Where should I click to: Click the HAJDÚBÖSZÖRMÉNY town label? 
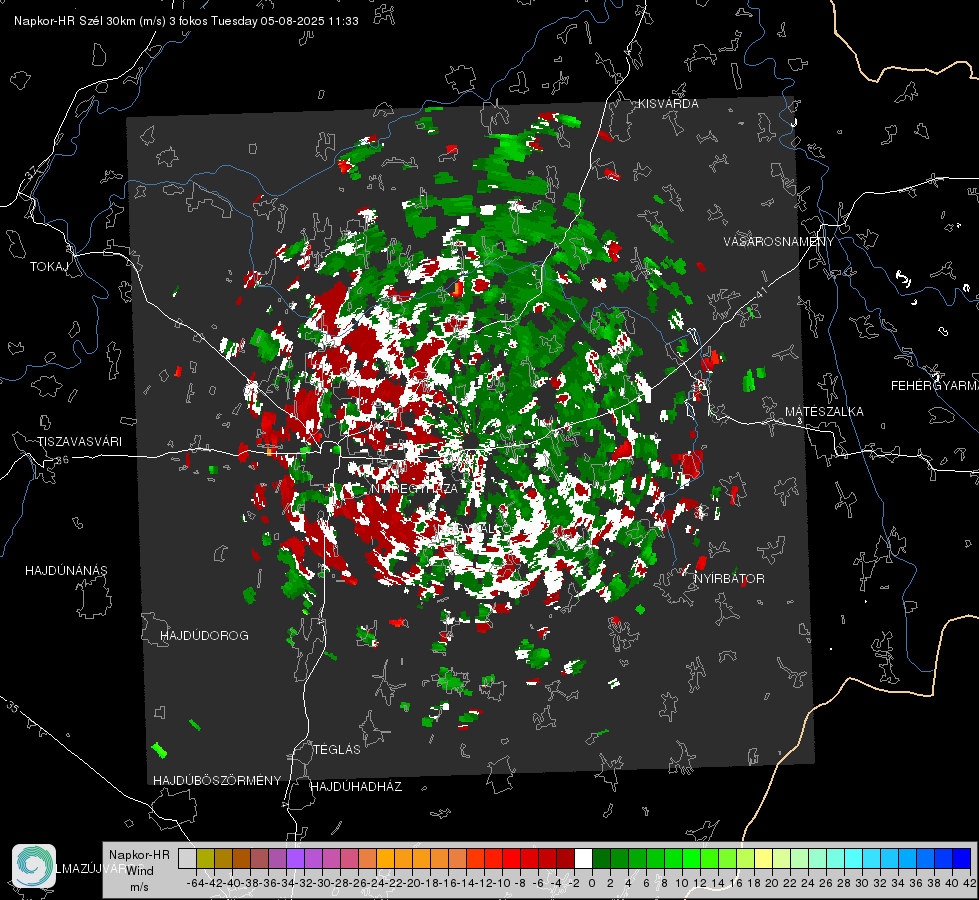point(217,780)
